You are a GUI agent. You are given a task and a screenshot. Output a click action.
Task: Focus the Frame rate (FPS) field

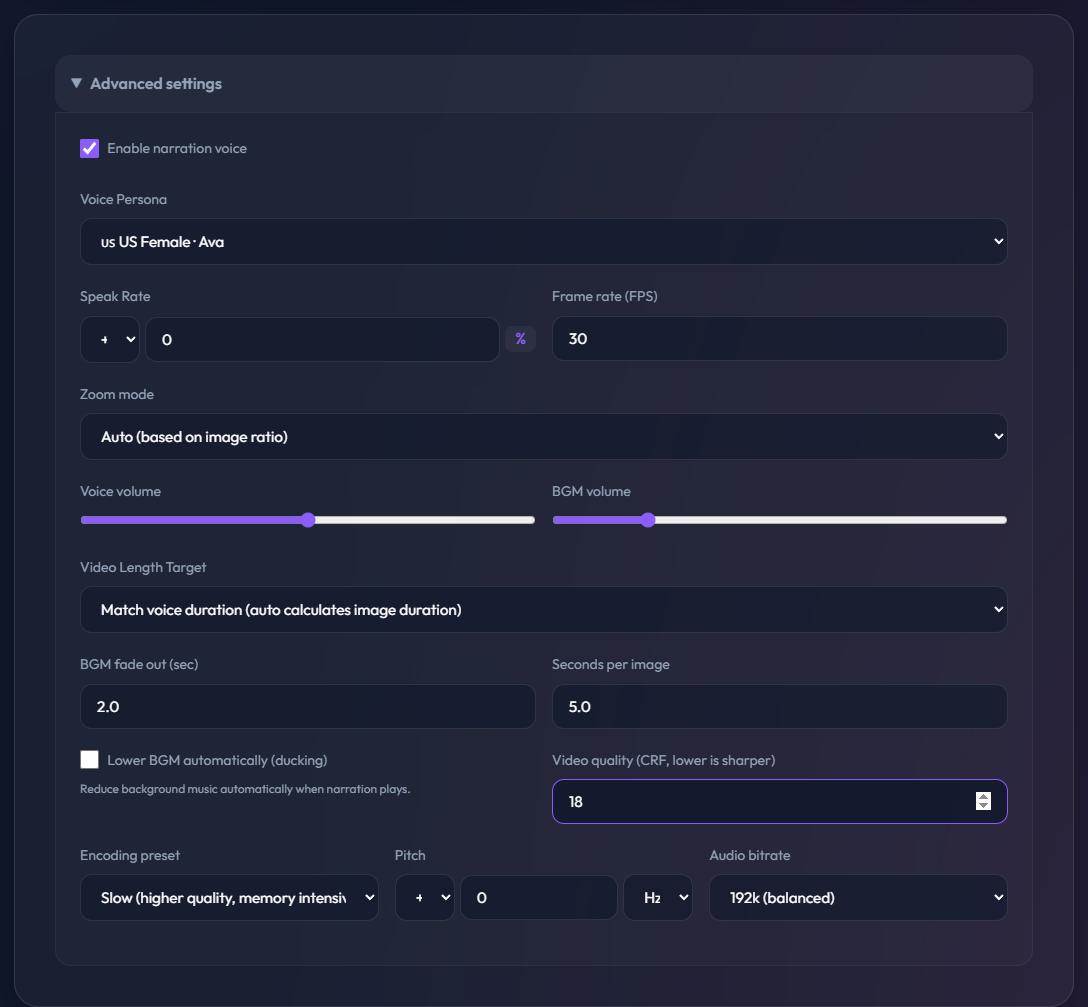coord(779,339)
